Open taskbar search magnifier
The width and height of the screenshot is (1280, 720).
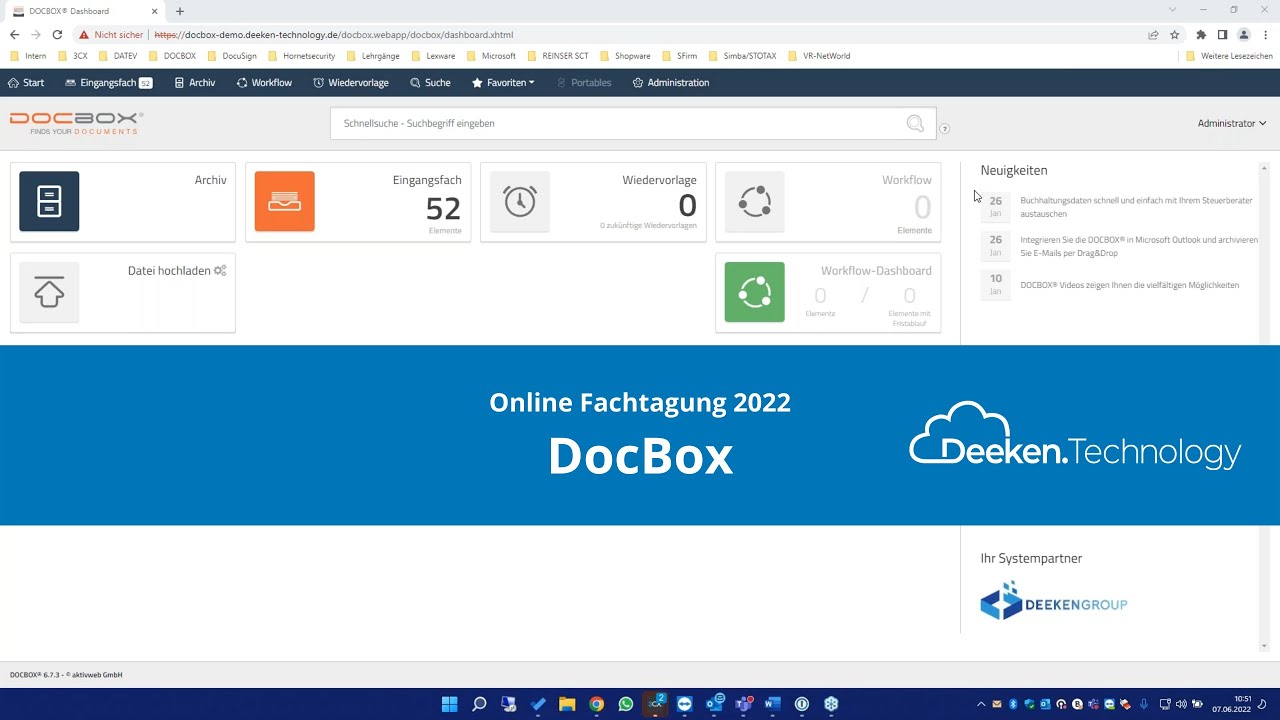479,704
